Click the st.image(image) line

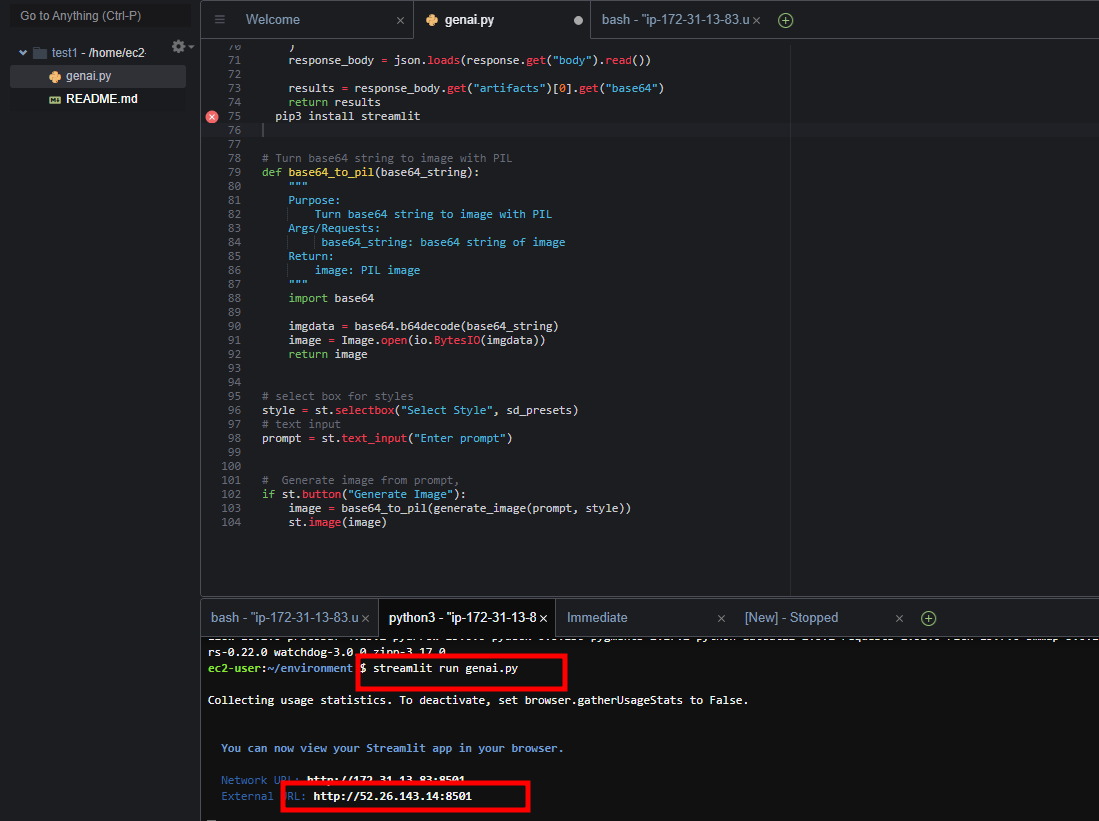click(337, 522)
